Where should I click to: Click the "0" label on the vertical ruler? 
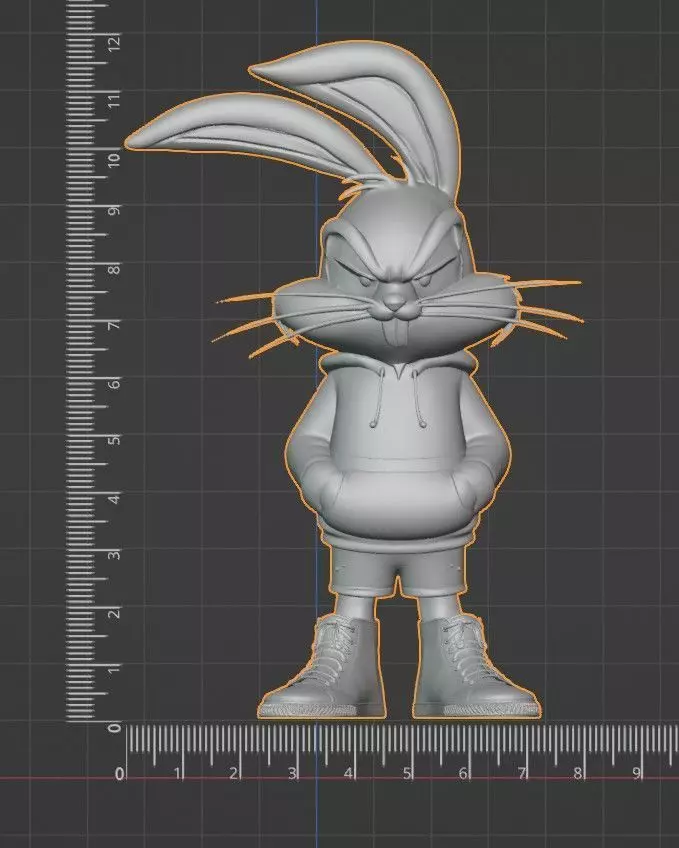[x=115, y=727]
